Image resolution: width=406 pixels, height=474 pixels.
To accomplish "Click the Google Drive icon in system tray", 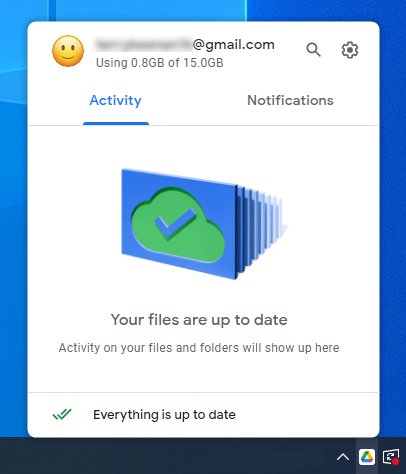I will [x=367, y=457].
